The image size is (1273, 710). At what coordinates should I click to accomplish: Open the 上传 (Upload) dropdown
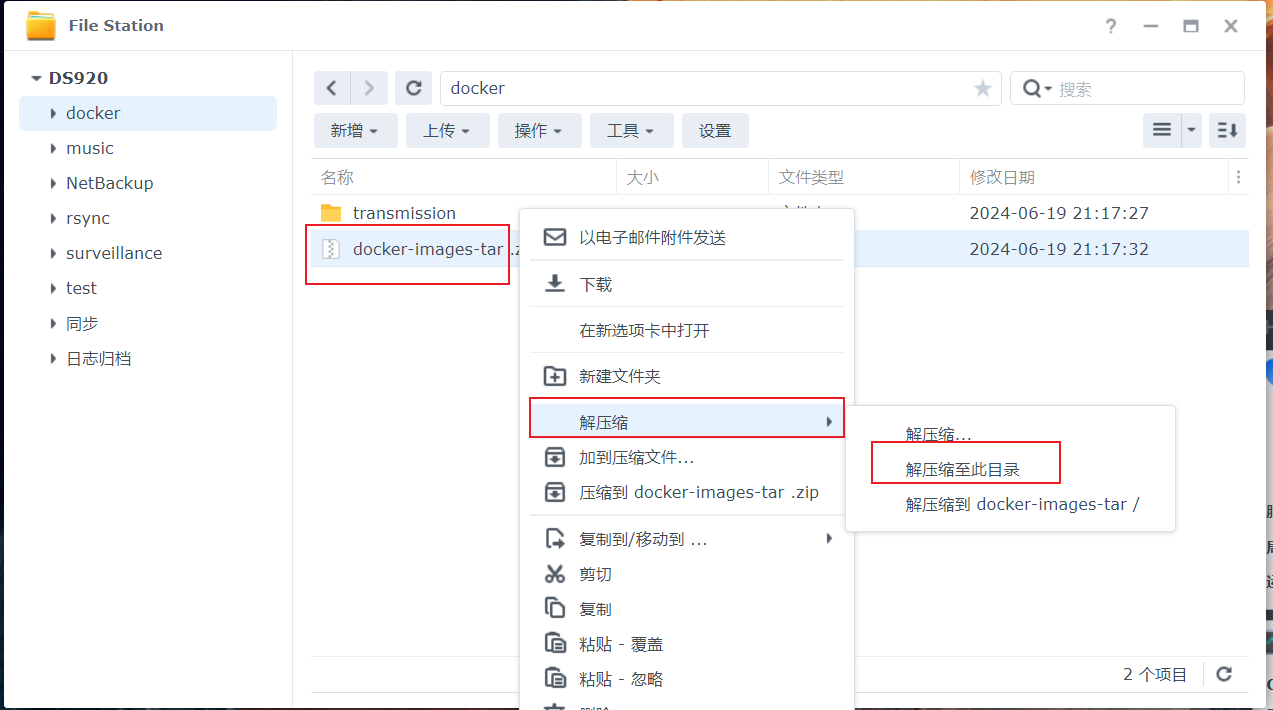pos(447,130)
